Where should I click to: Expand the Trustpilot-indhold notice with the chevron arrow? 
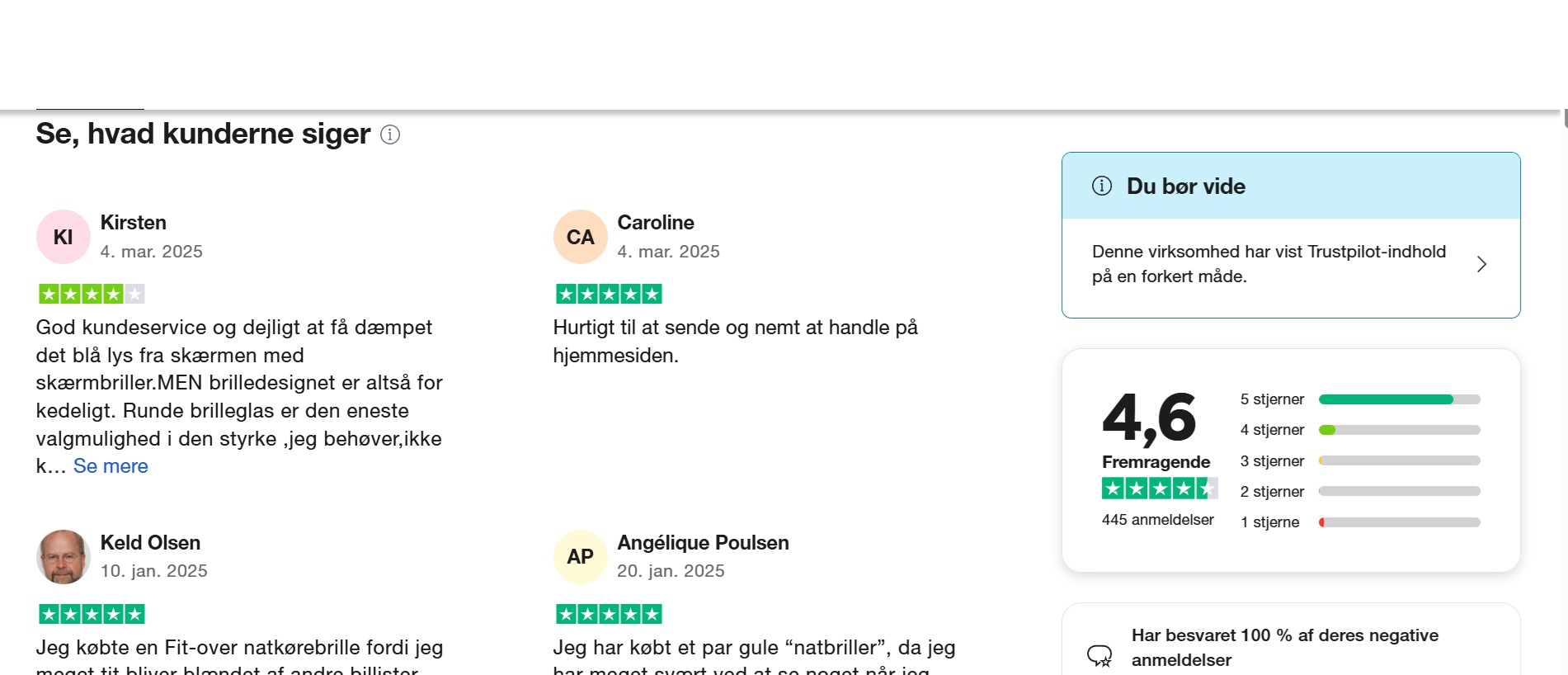coord(1481,264)
